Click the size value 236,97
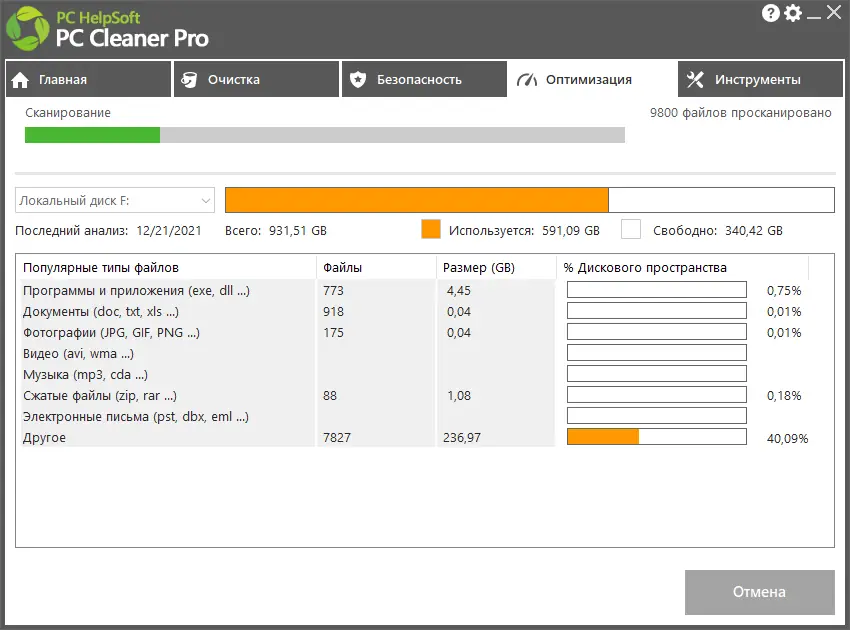 pos(462,438)
